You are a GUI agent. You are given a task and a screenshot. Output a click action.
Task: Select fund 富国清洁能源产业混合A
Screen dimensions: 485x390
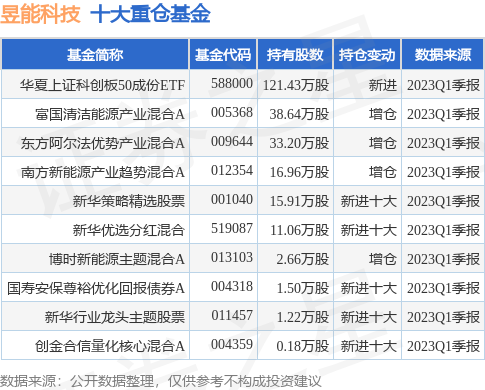tap(110, 114)
